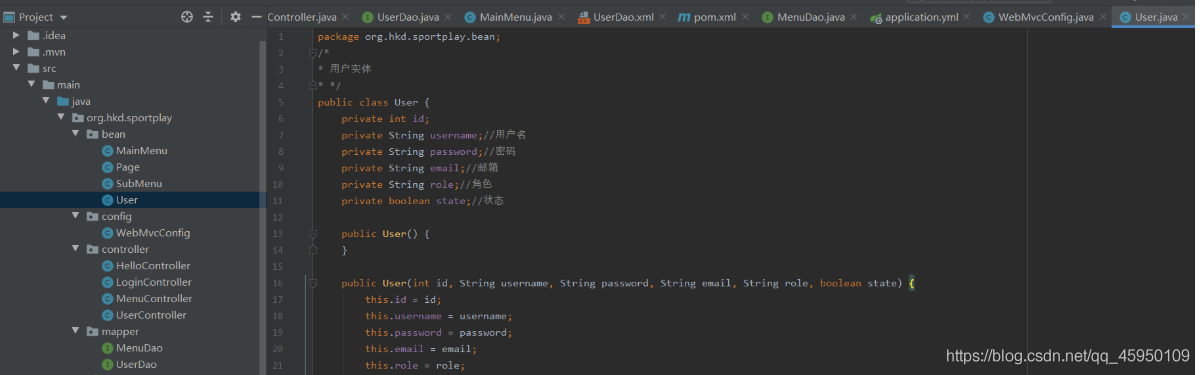Collapse the src folder arrow
The width and height of the screenshot is (1200, 375).
pos(17,68)
